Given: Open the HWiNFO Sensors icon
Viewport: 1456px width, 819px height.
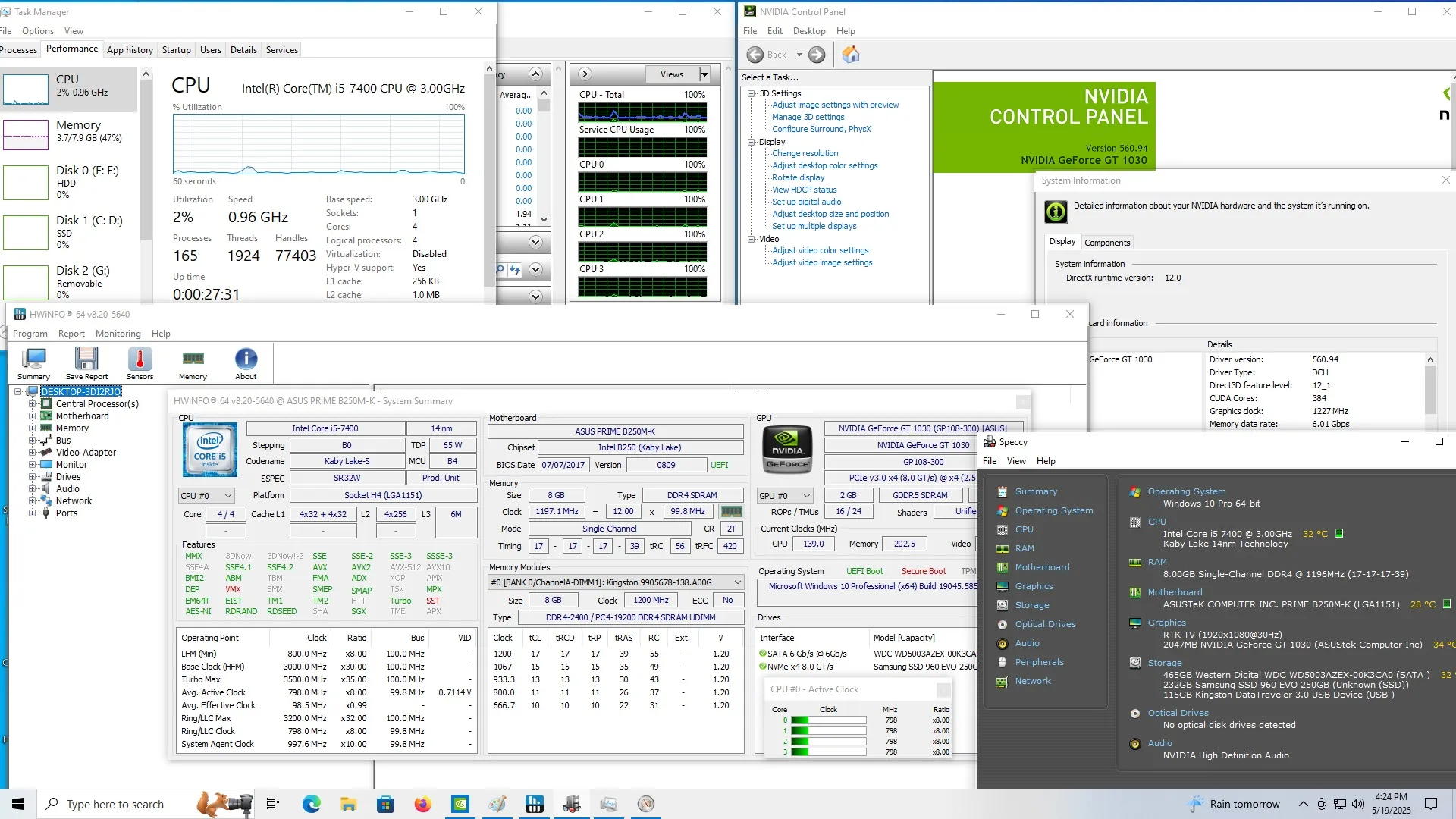Looking at the screenshot, I should pos(140,363).
